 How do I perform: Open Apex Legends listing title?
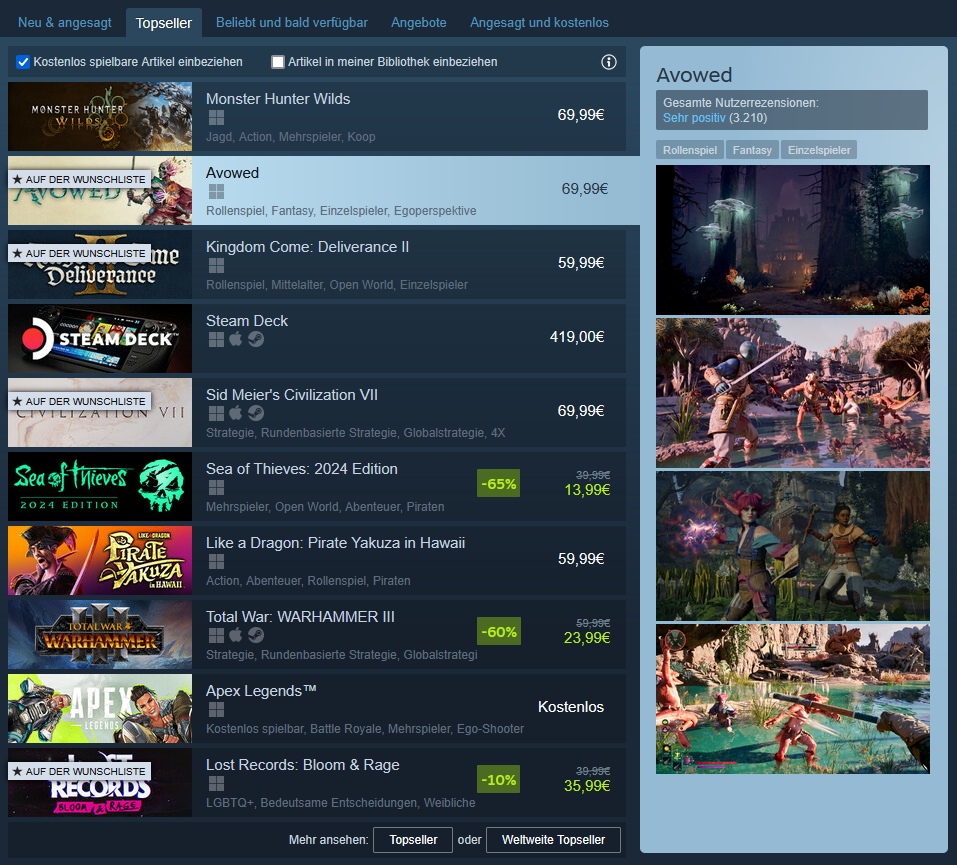pos(261,690)
